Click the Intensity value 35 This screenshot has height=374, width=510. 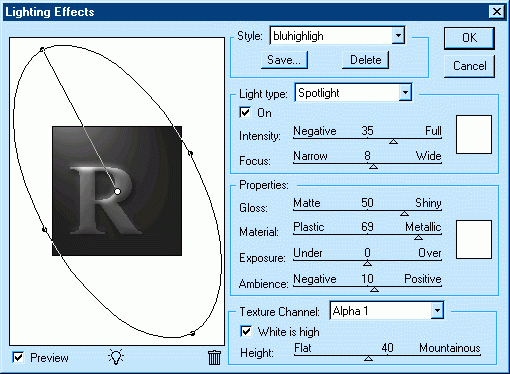point(367,131)
